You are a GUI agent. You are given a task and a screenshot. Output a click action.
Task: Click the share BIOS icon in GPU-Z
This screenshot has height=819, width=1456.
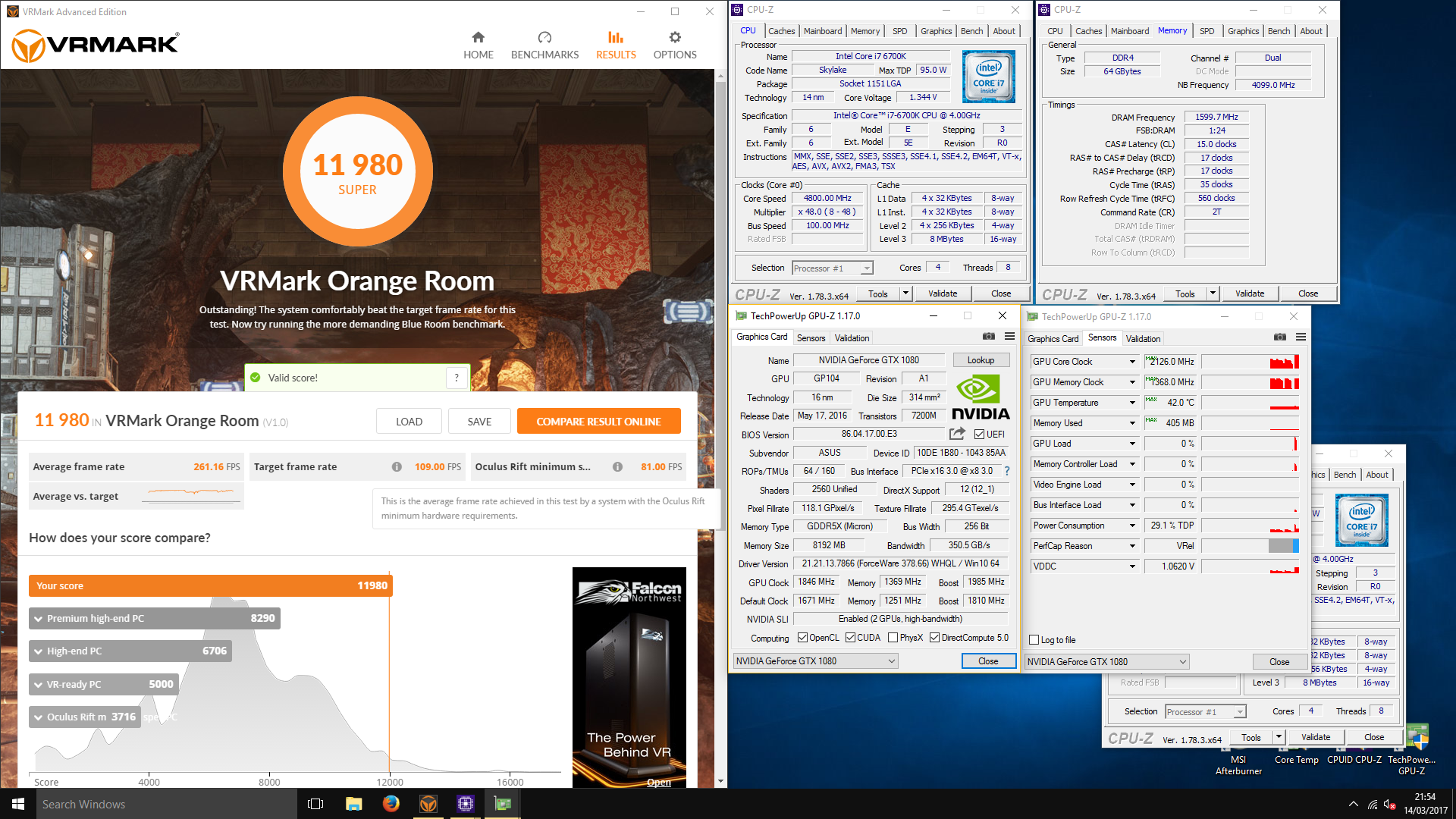(x=957, y=434)
